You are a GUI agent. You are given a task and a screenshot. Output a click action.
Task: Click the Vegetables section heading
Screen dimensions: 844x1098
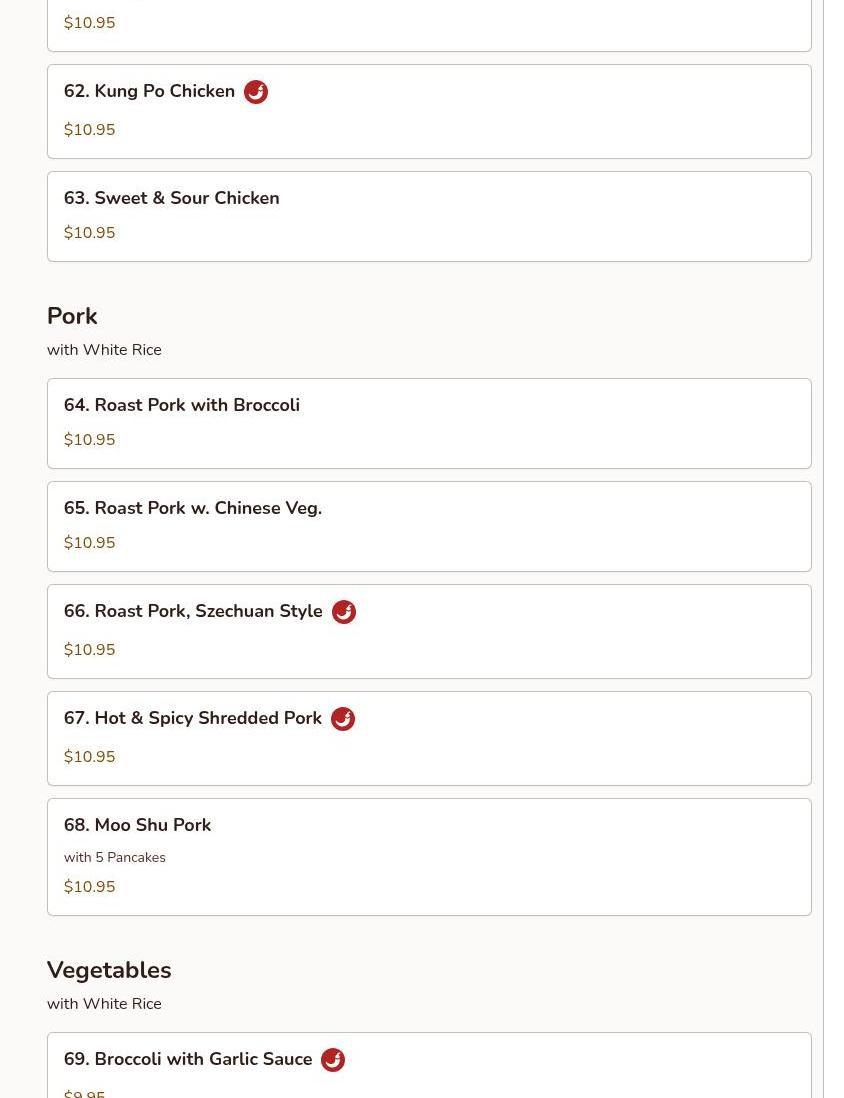[109, 970]
